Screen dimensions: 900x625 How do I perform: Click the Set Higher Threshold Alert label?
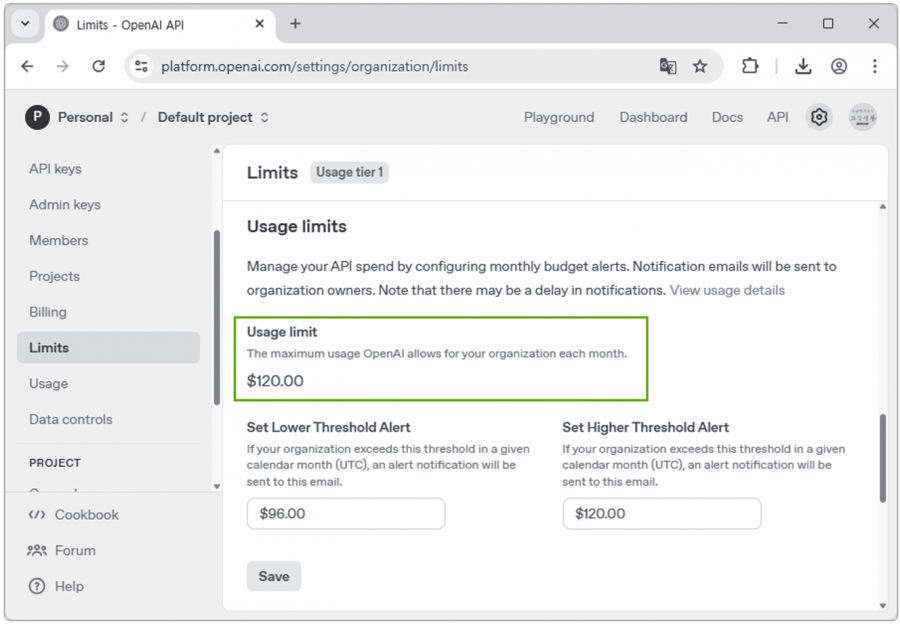[x=645, y=427]
